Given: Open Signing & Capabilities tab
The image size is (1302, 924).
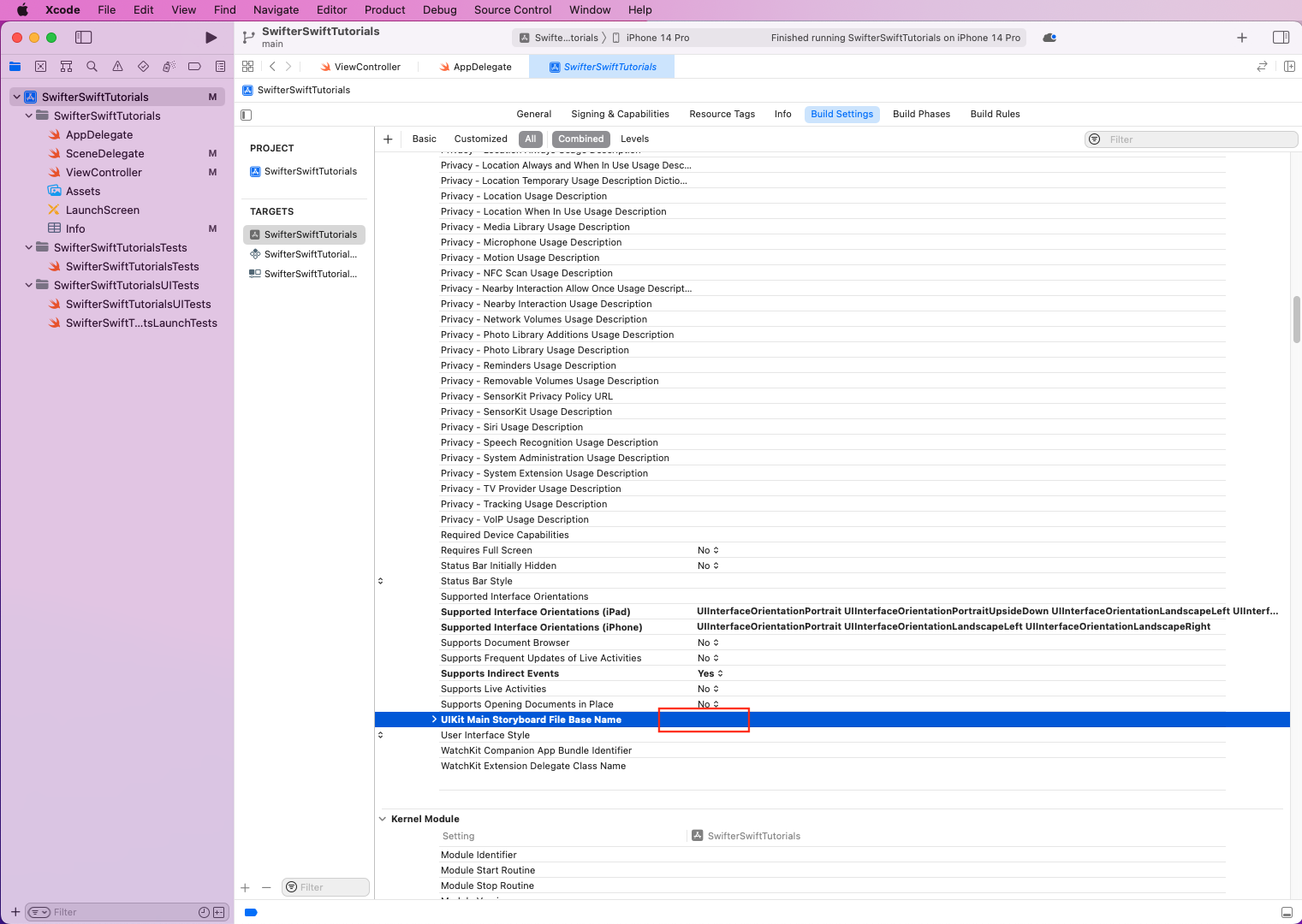Looking at the screenshot, I should (621, 114).
